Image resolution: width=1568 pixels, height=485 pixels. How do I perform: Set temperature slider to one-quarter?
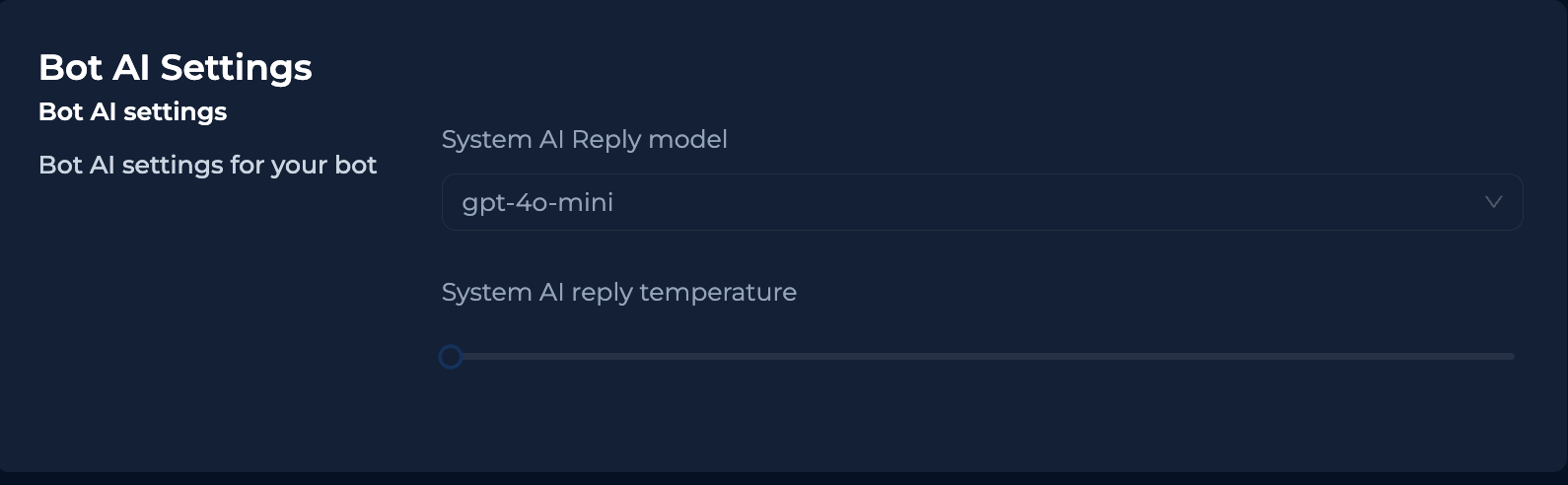pos(717,357)
